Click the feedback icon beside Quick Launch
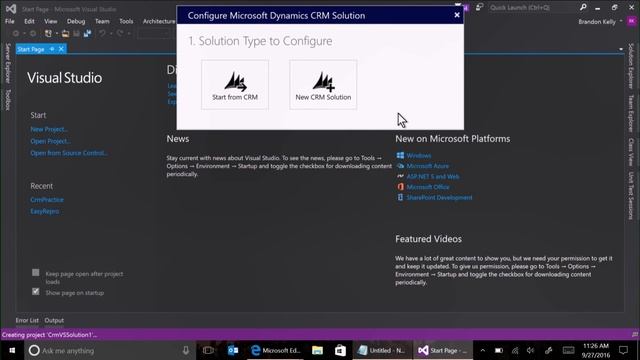640x360 pixels. tap(479, 7)
